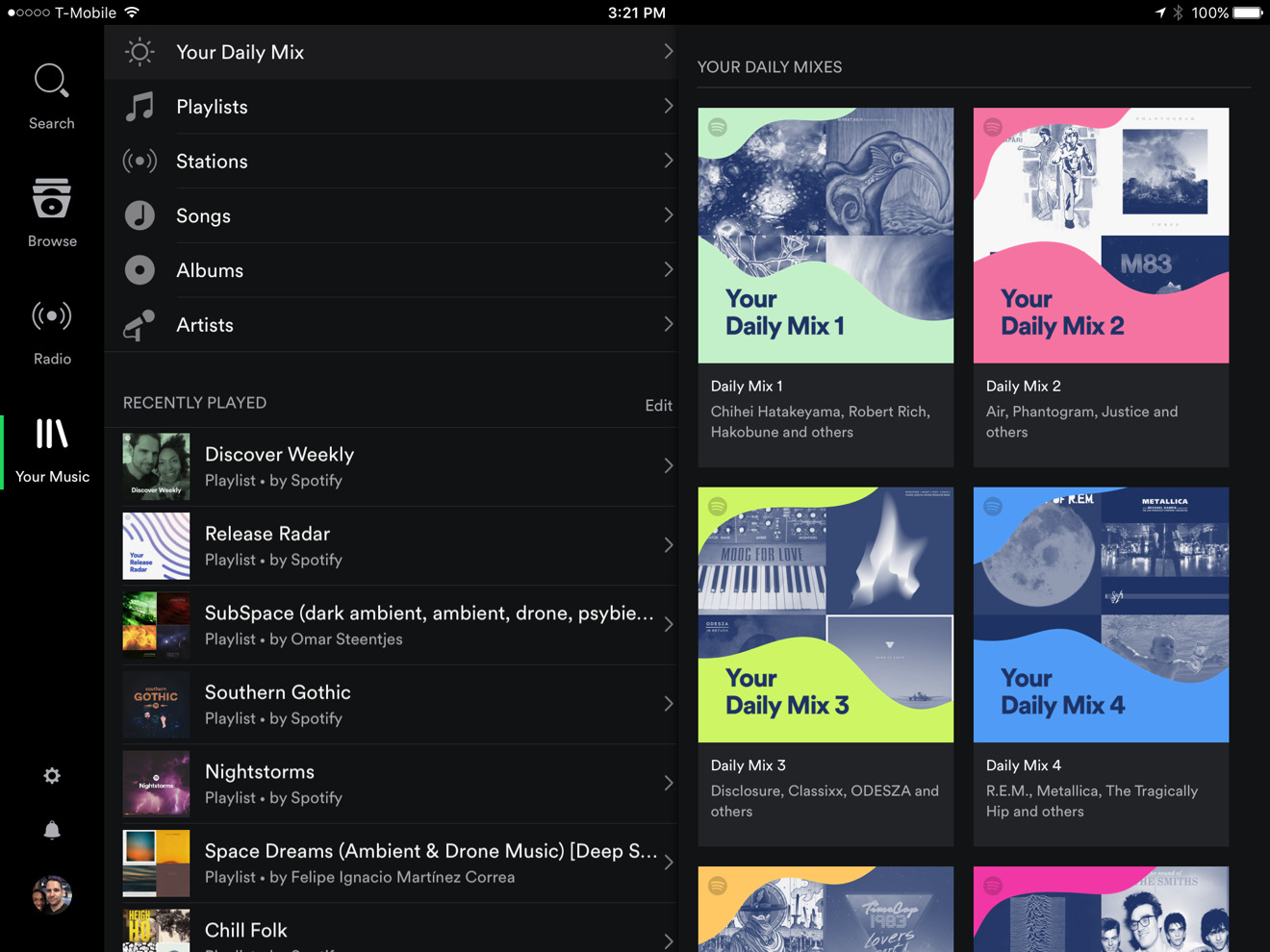1270x952 pixels.
Task: Tap the battery status icon
Action: click(x=1248, y=13)
